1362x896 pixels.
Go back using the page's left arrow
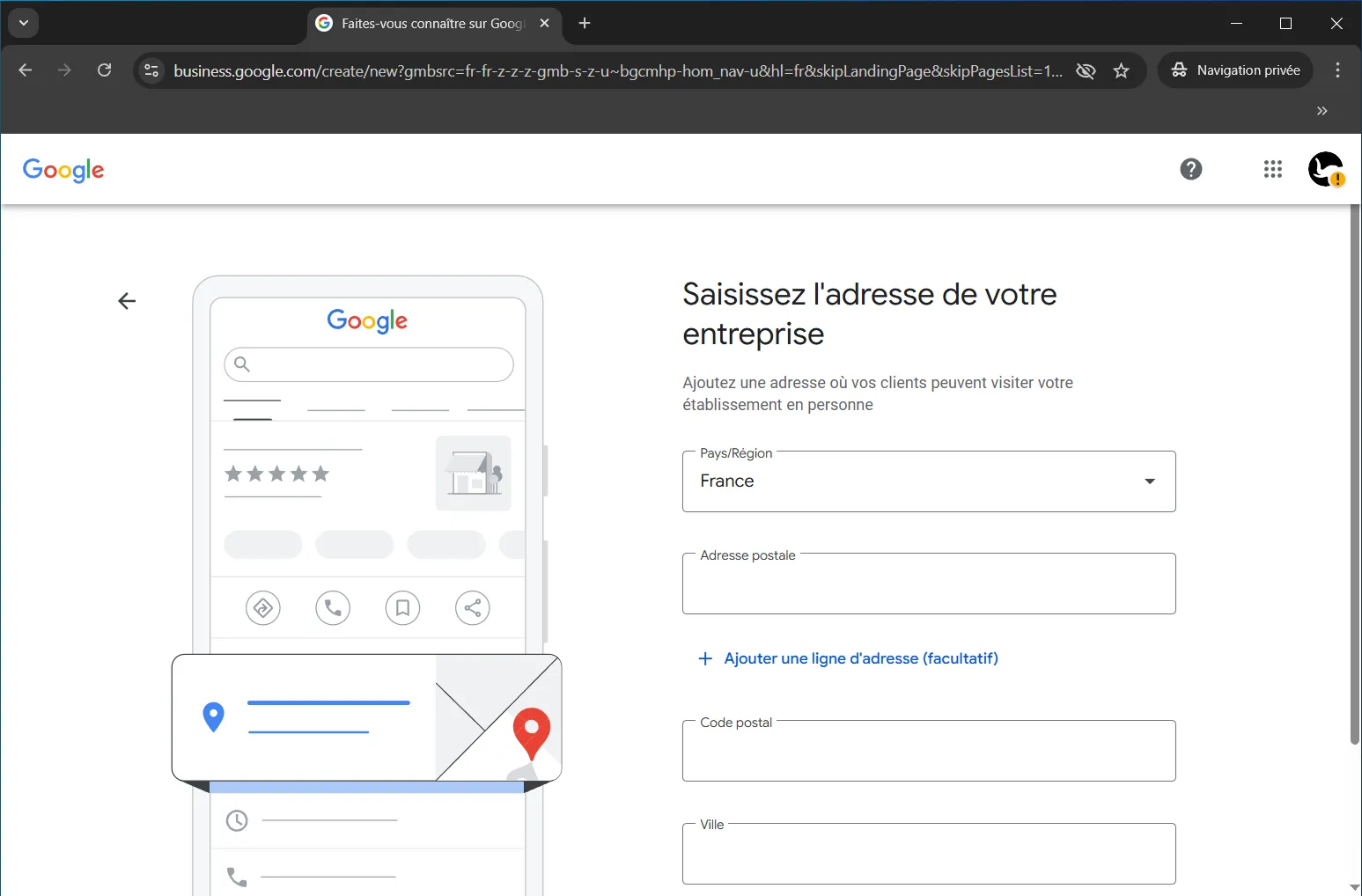(x=127, y=301)
